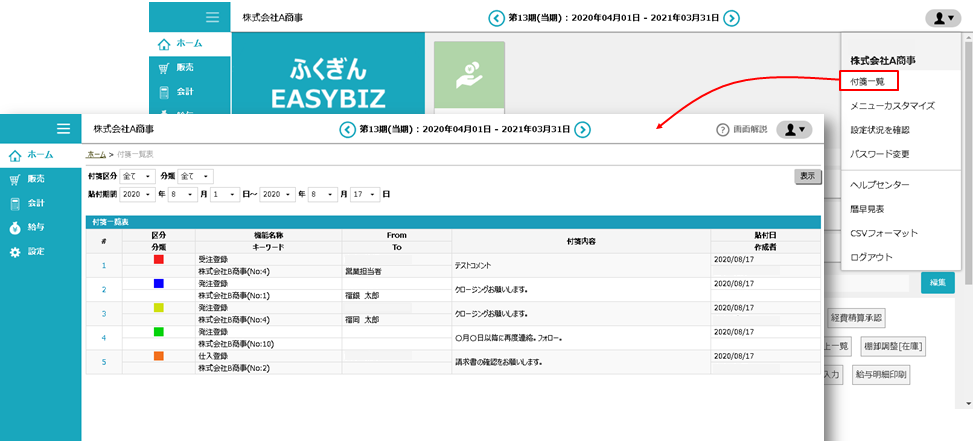975x441 pixels.
Task: Click the 編集 button in the back window
Action: [x=937, y=283]
